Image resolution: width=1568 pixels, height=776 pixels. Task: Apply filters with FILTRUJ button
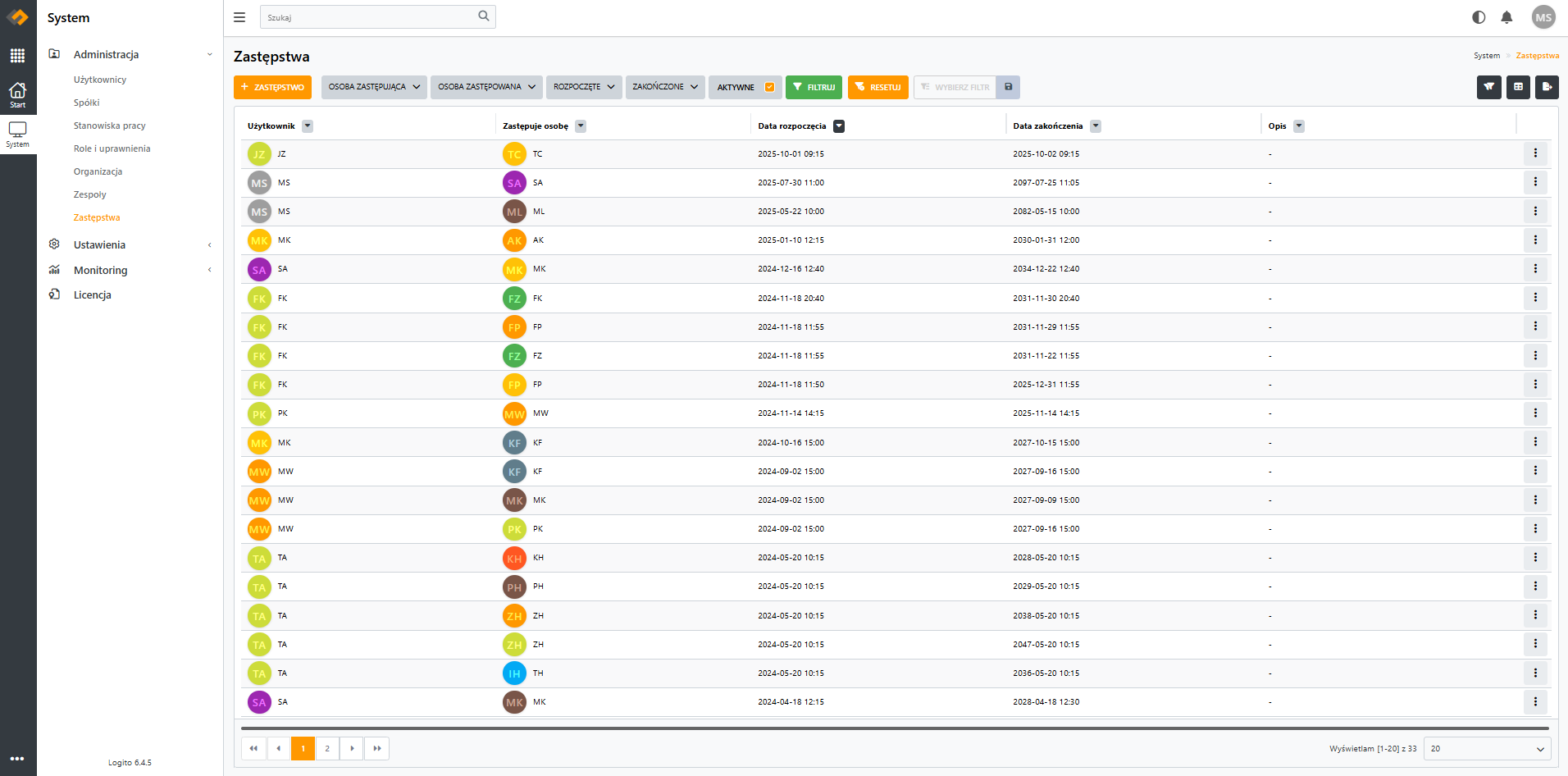[814, 87]
